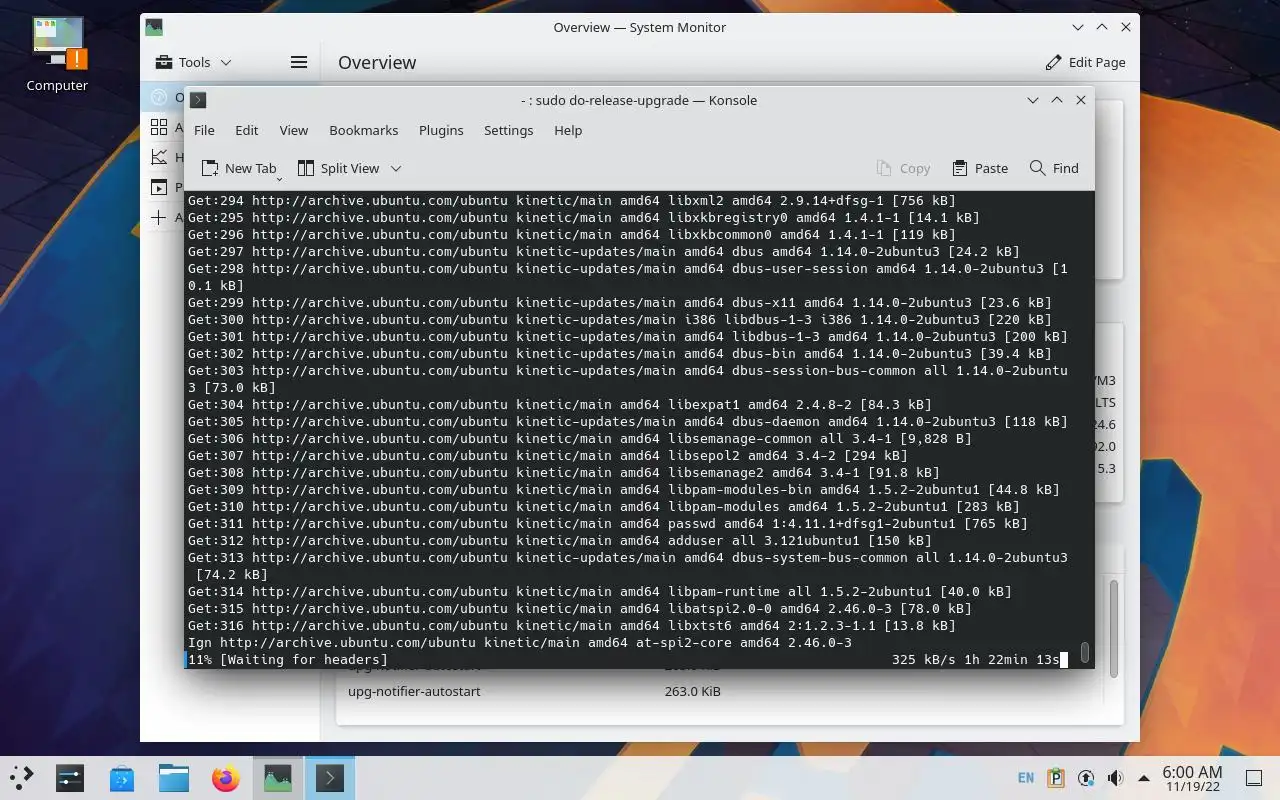Screen dimensions: 1280x800
Task: Click Find in Konsole toolbar
Action: [1054, 168]
